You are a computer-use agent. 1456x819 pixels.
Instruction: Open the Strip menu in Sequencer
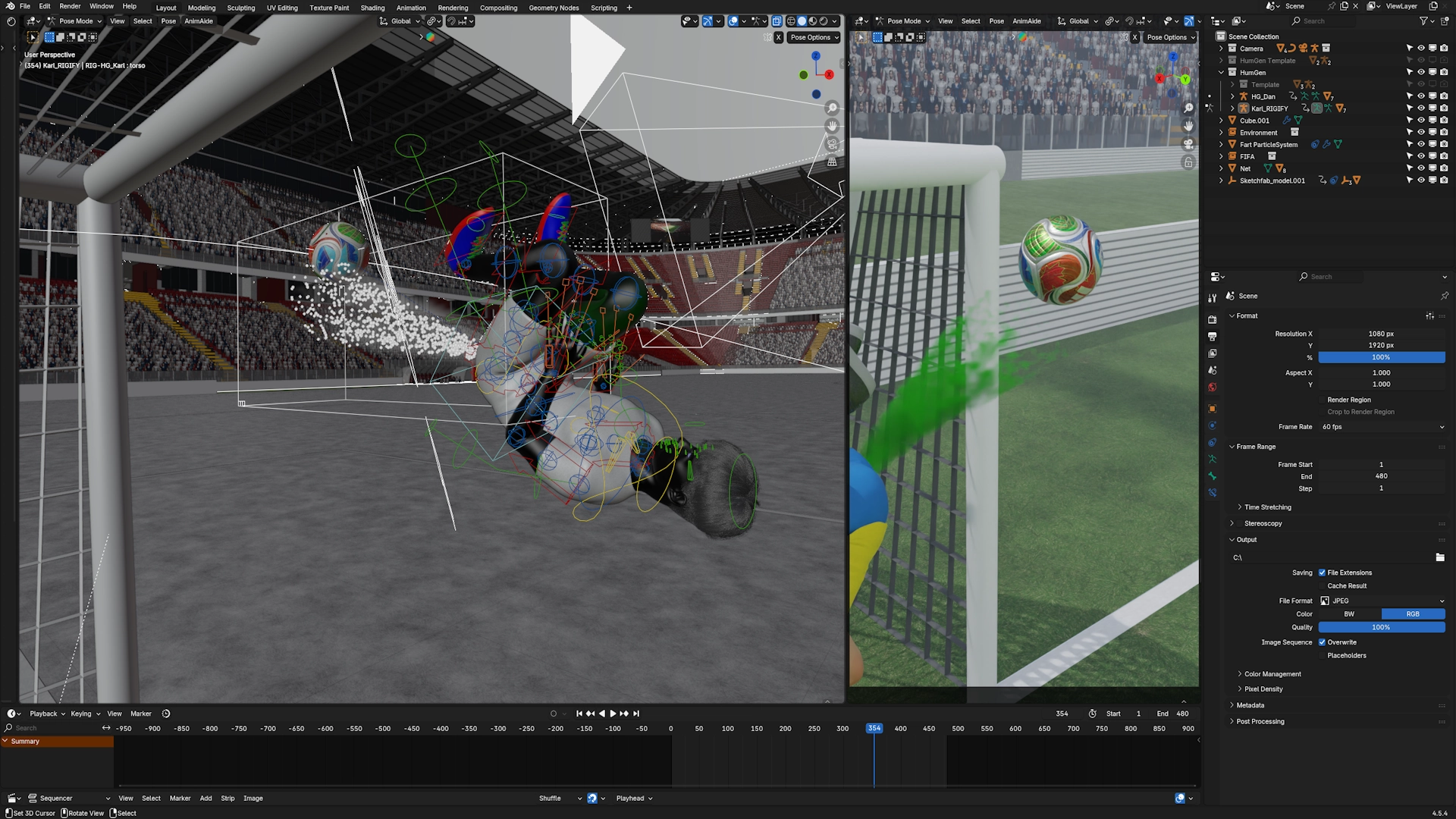227,799
